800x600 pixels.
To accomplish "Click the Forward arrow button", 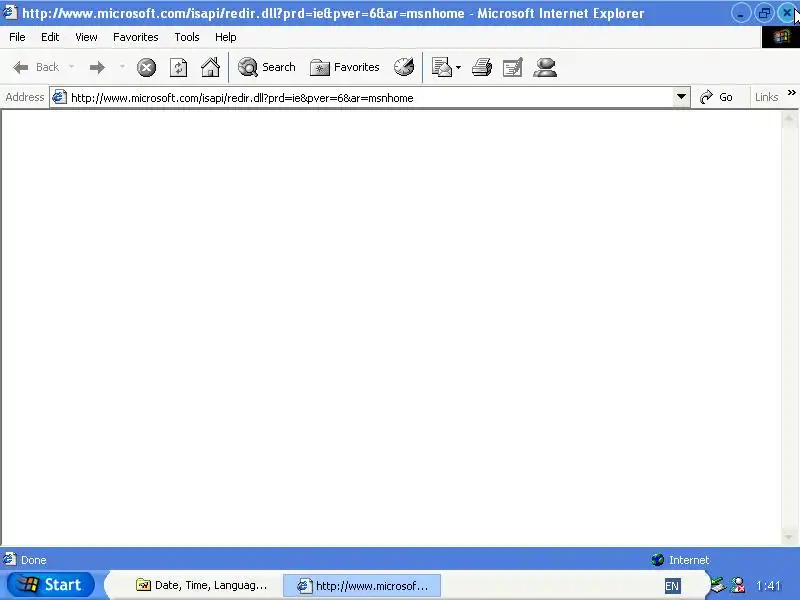I will click(x=97, y=67).
